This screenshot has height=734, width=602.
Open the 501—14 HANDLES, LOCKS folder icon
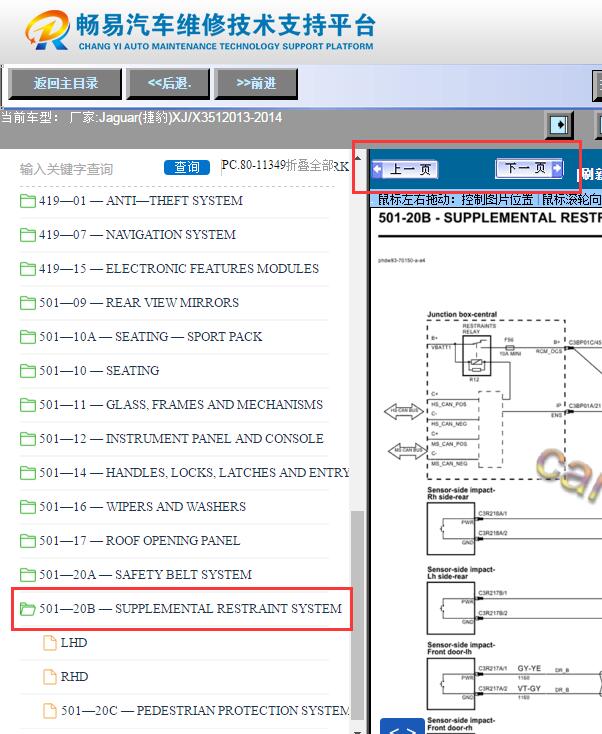pos(28,473)
